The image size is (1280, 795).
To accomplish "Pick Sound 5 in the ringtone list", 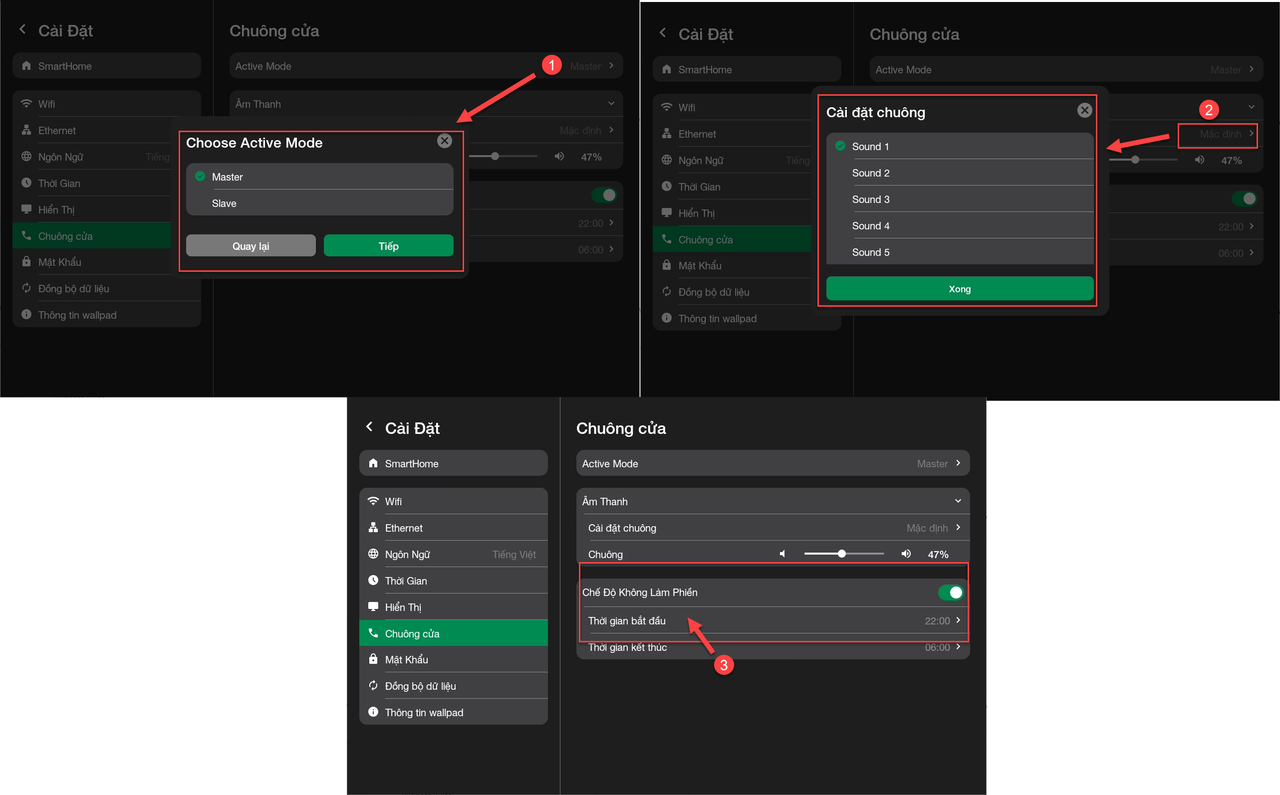I will pyautogui.click(x=870, y=252).
